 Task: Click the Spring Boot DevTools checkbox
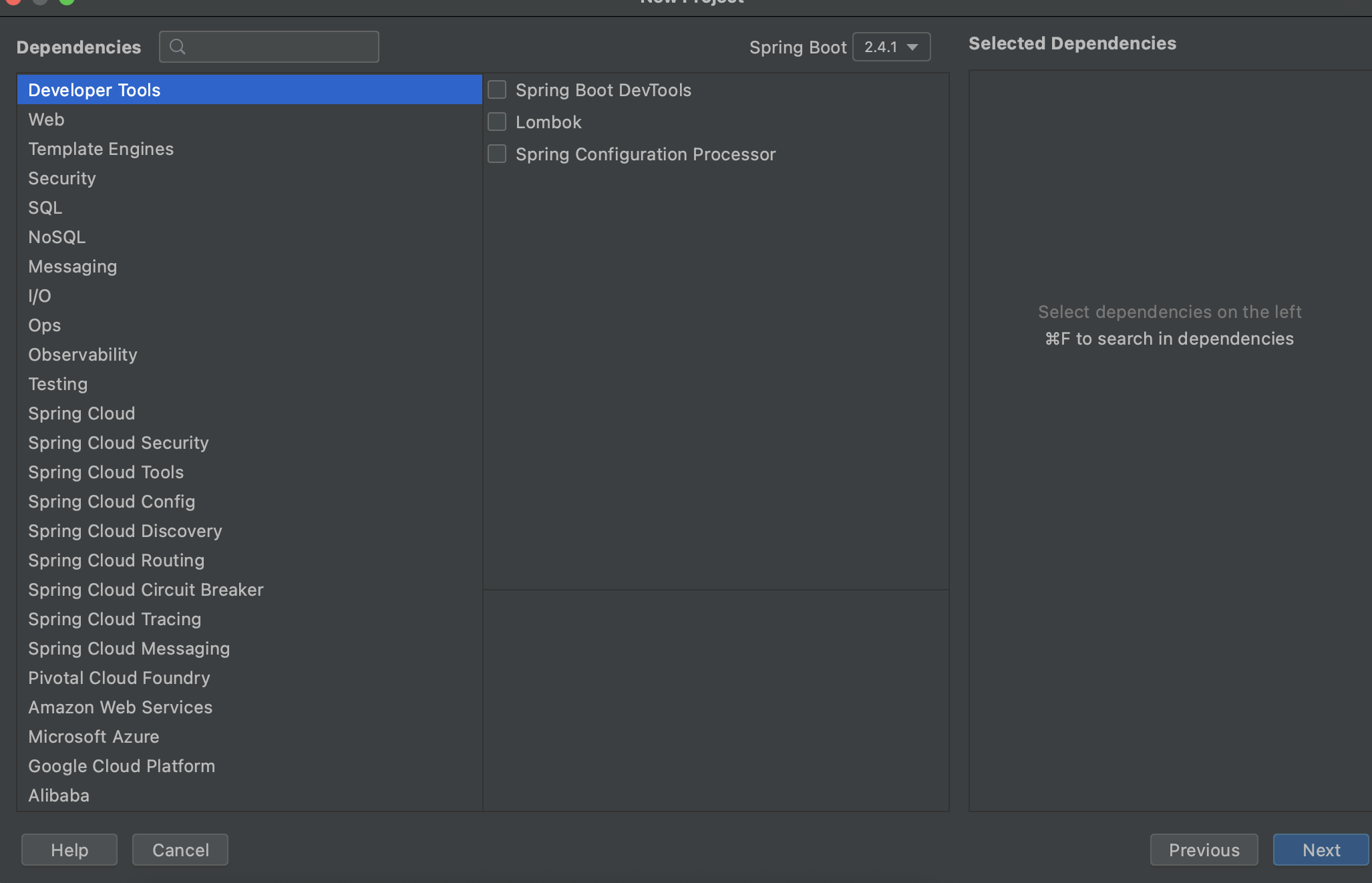point(497,89)
